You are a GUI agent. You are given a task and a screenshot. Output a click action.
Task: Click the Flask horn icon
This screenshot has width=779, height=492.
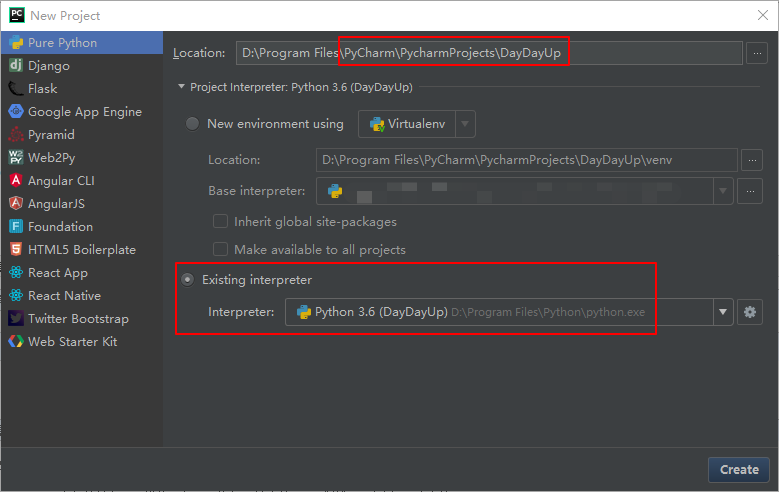tap(16, 88)
